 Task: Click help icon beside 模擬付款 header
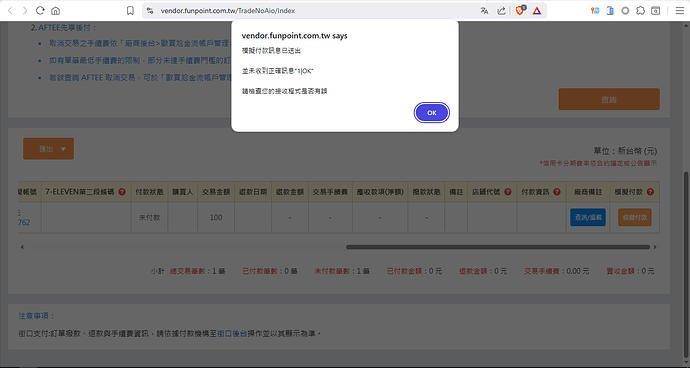pyautogui.click(x=650, y=192)
